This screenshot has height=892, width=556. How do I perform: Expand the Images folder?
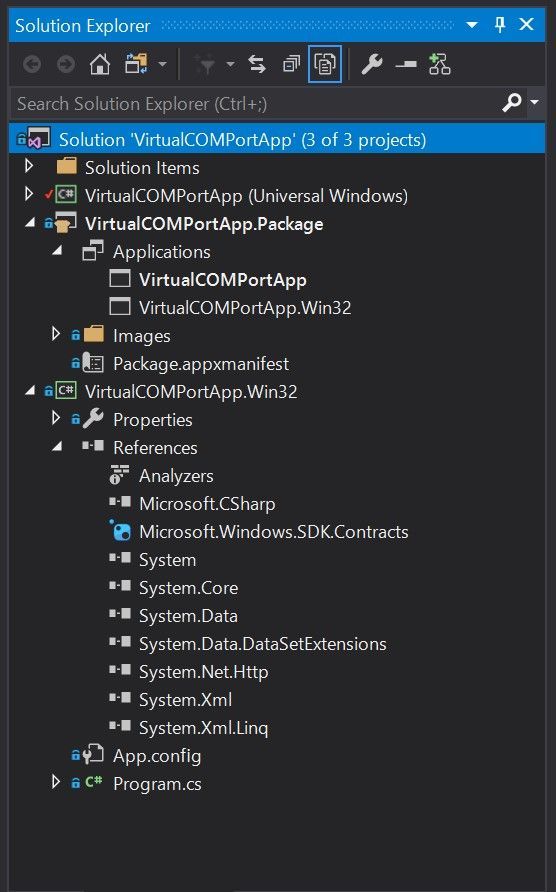point(56,334)
